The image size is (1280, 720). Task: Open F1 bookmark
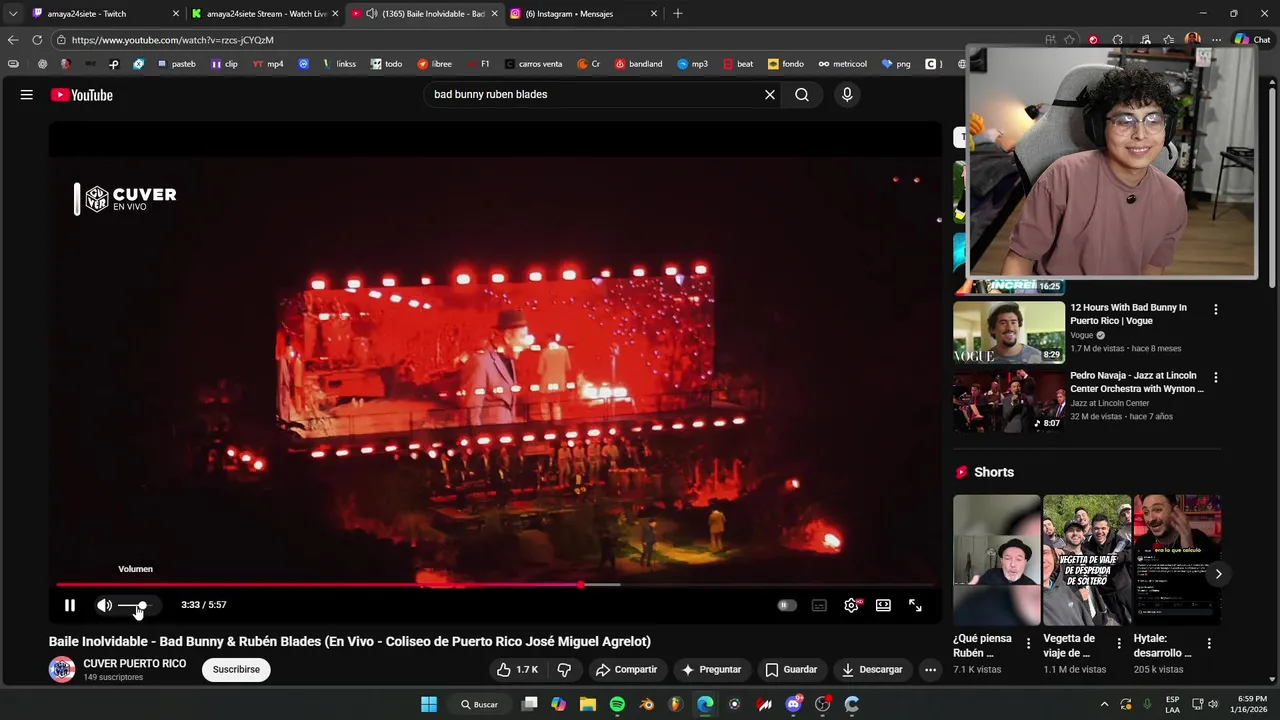(x=478, y=64)
